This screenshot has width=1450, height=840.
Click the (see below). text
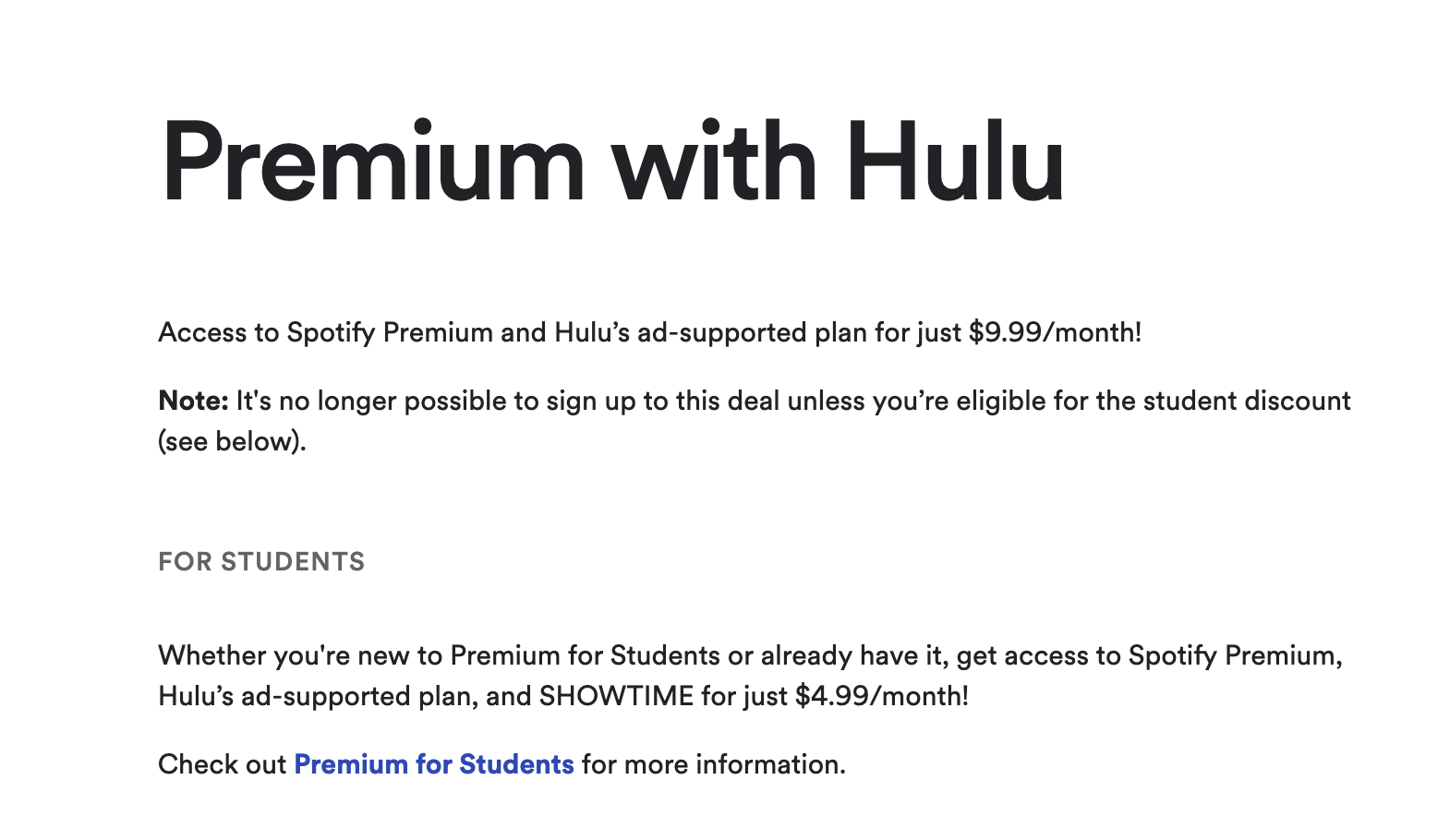(232, 441)
